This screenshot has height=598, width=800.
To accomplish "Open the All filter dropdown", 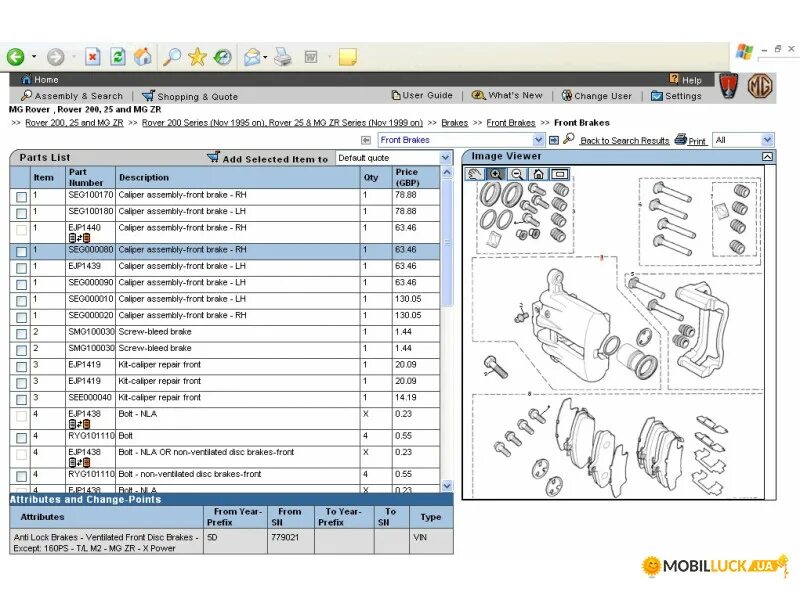I will click(767, 140).
